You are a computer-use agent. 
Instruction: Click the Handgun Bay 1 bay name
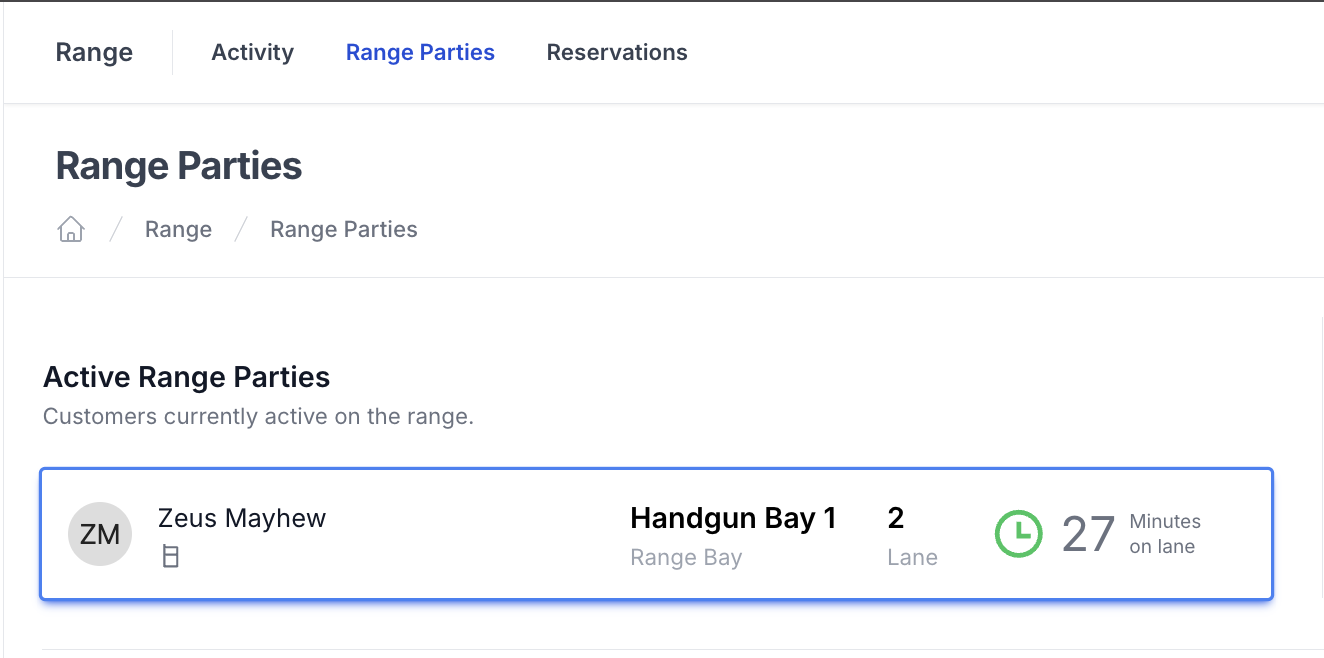click(733, 518)
